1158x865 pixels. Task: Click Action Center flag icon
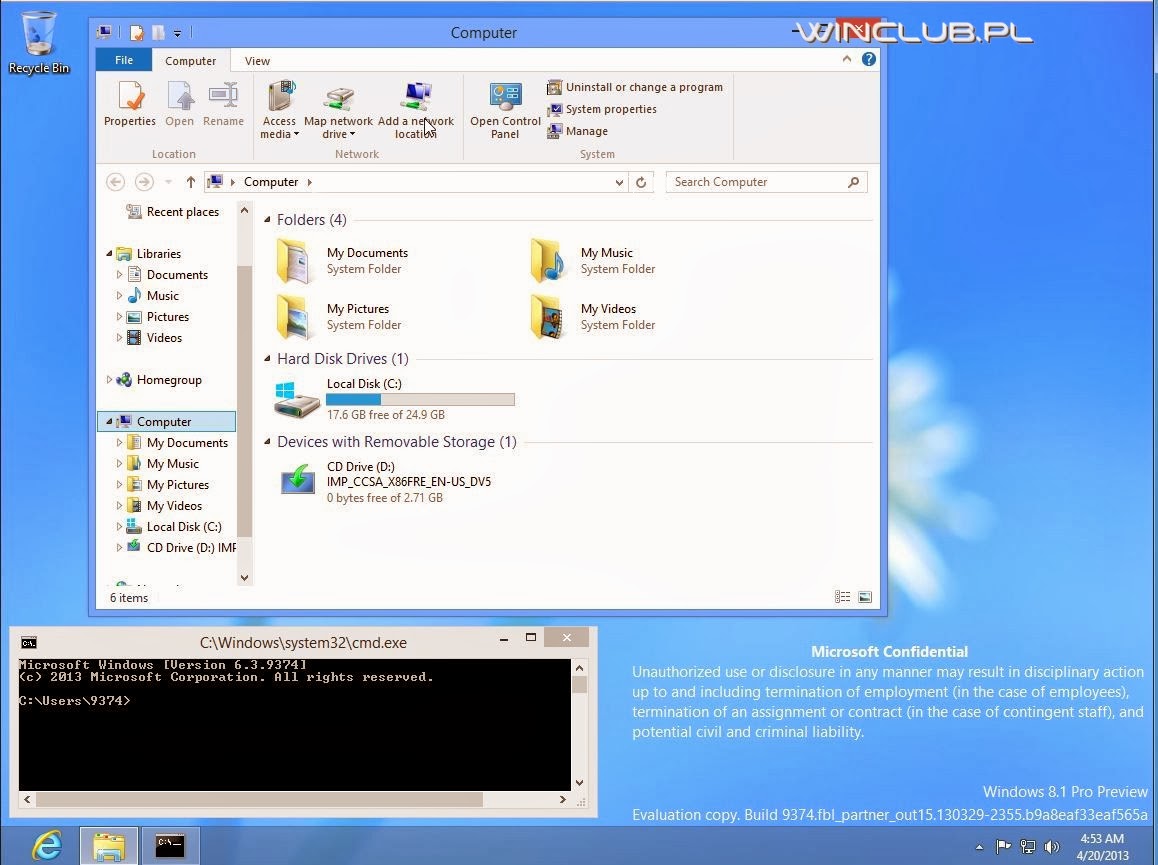[x=1003, y=847]
